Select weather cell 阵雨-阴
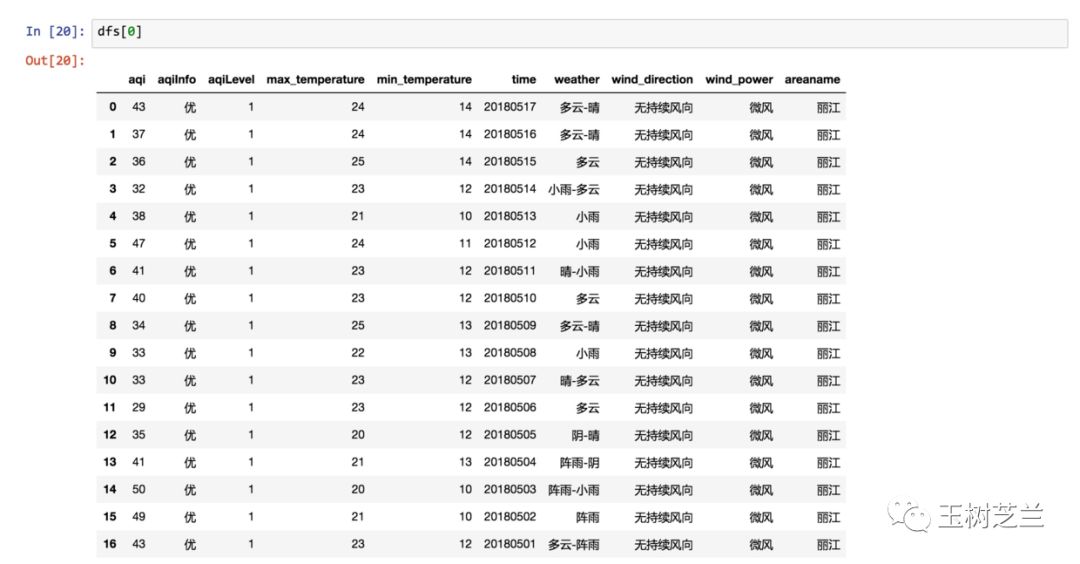Viewport: 1080px width, 564px height. point(579,463)
